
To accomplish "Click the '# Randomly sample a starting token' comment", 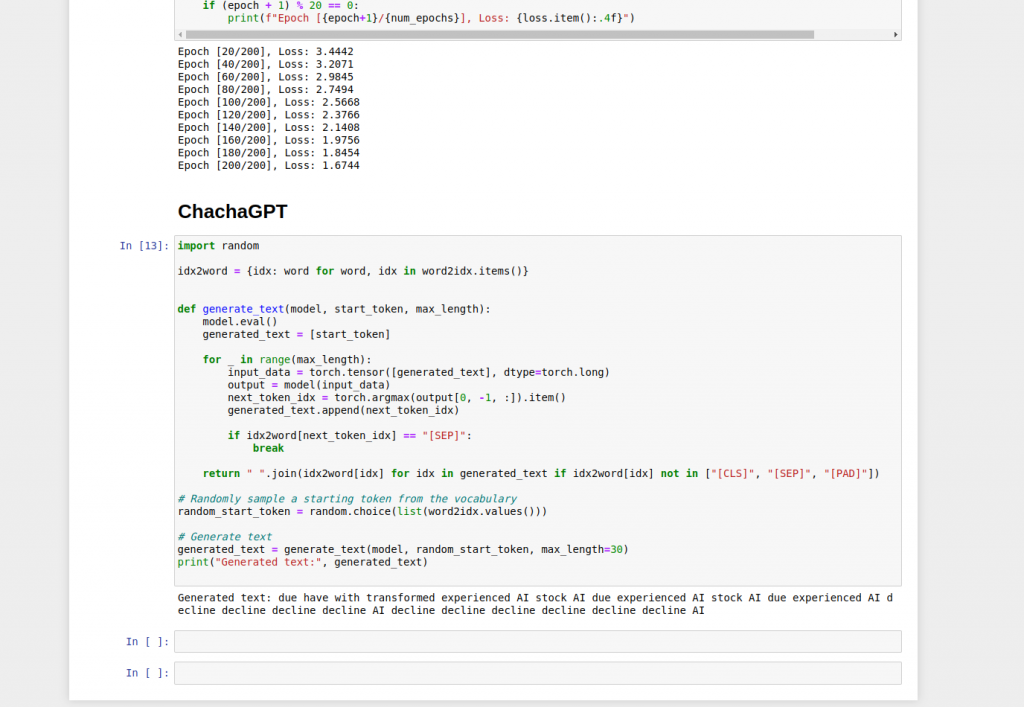I will coord(347,499).
